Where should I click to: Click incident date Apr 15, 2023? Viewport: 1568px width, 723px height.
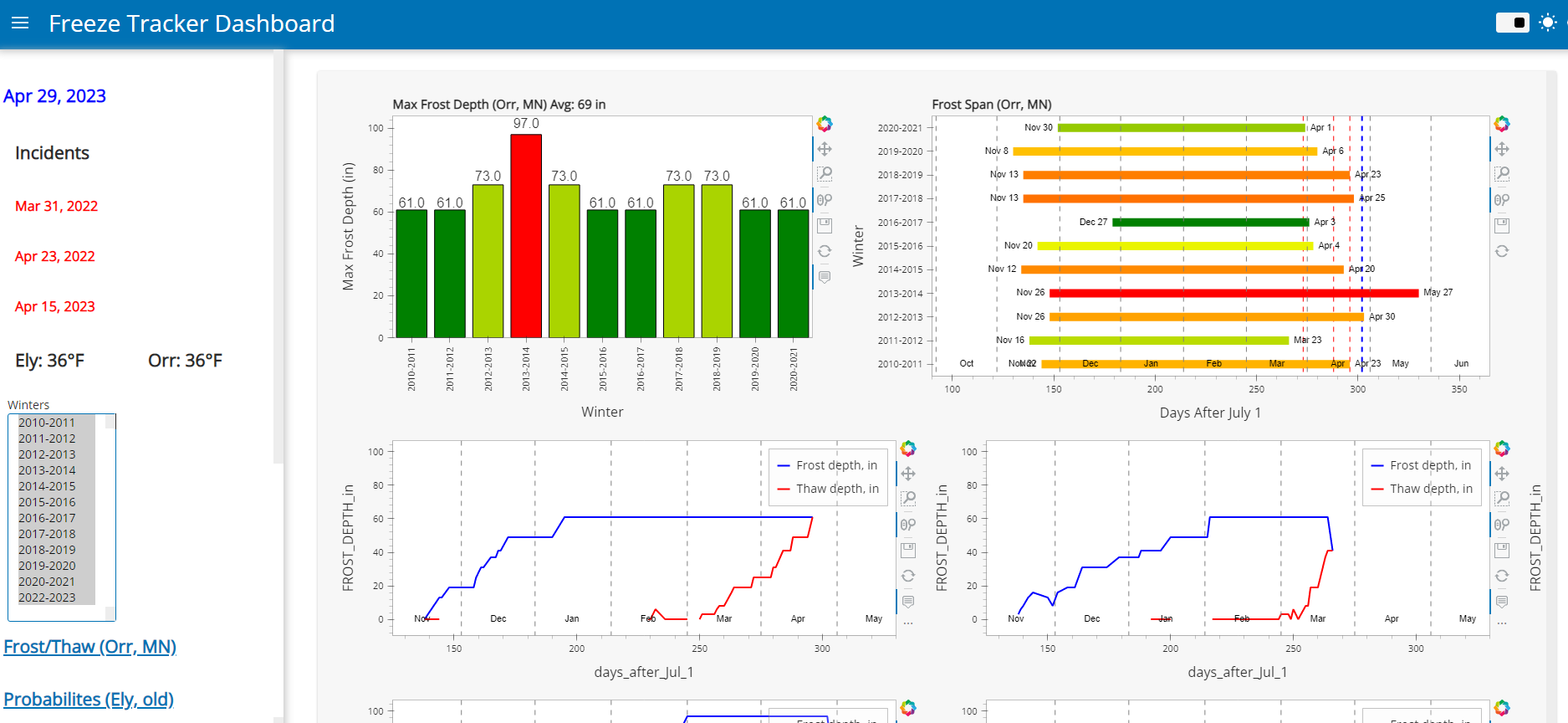(x=54, y=306)
